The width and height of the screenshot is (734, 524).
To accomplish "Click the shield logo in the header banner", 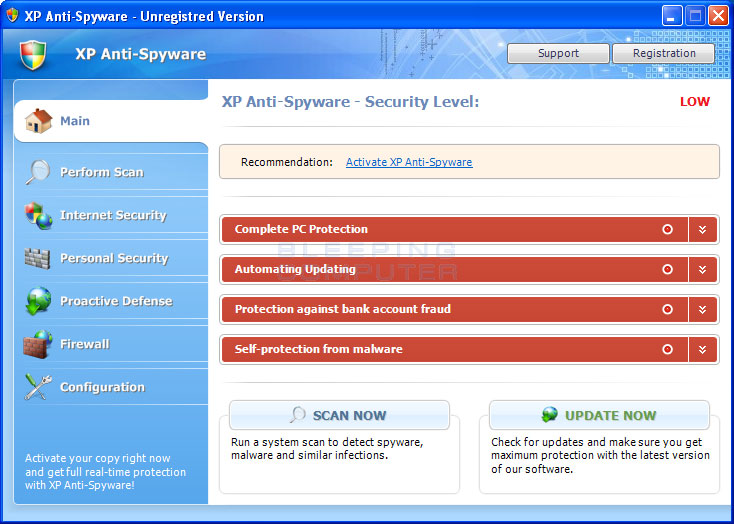I will (33, 55).
